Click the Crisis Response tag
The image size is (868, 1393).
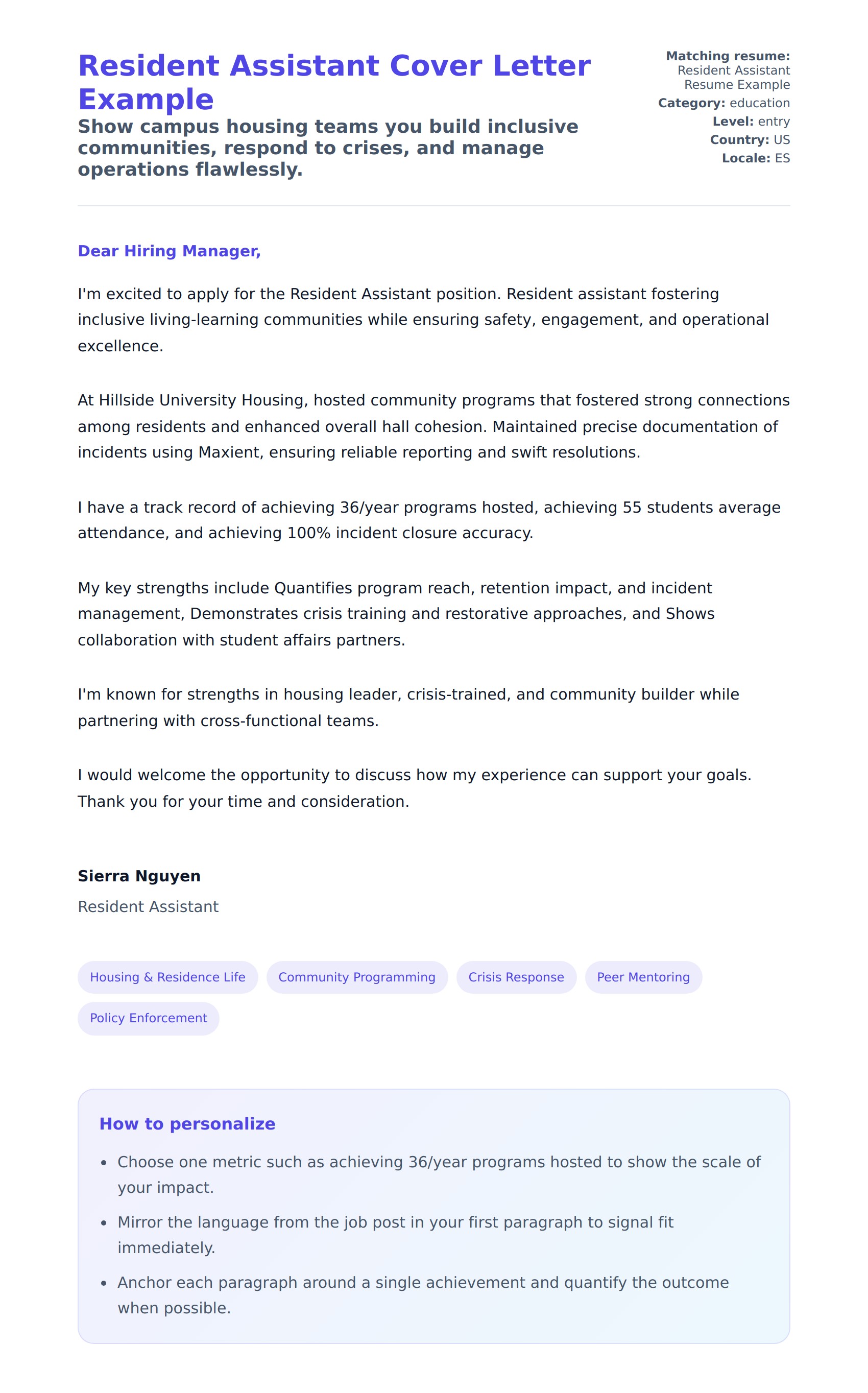516,977
